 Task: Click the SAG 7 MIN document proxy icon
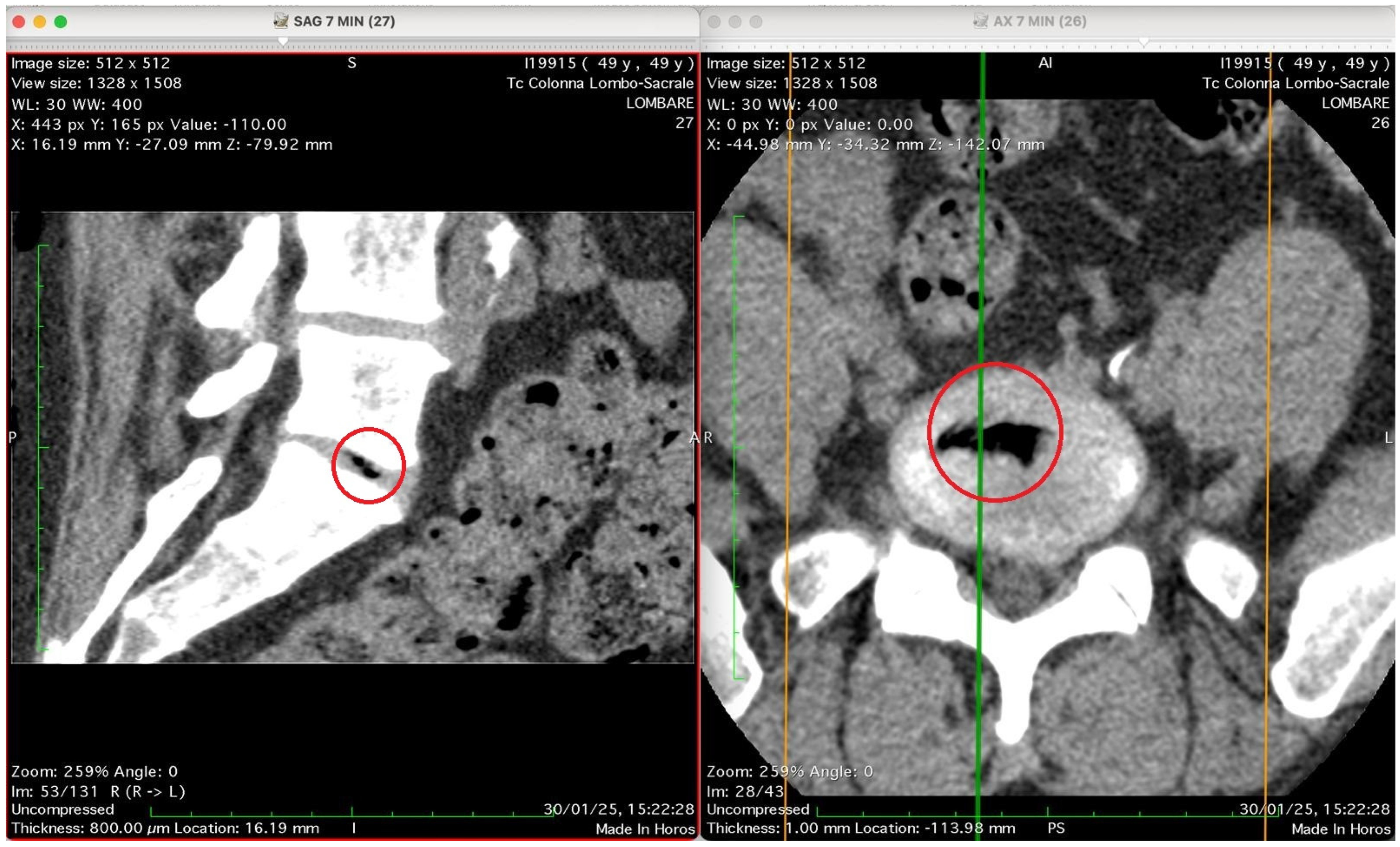pyautogui.click(x=281, y=21)
